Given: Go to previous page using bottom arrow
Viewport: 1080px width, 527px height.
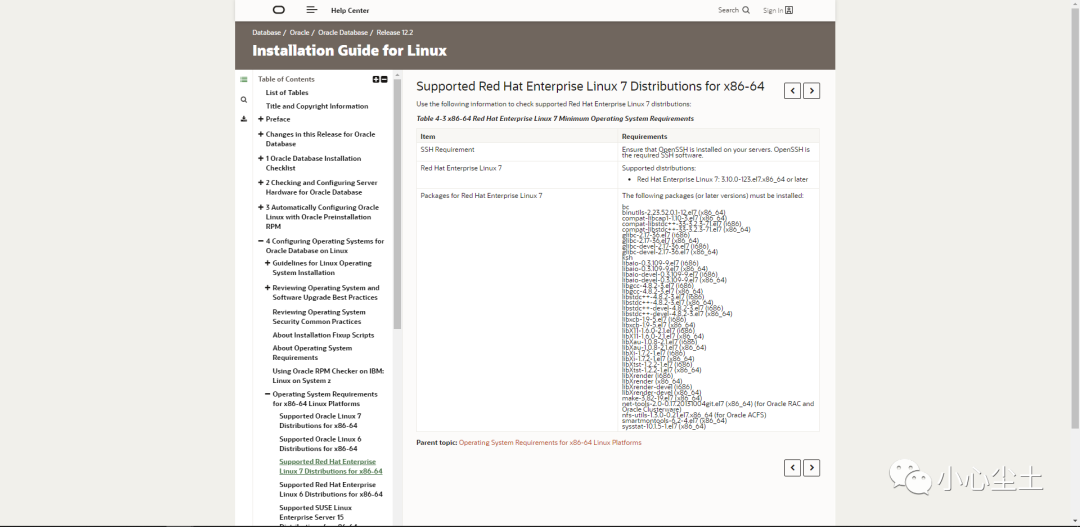Looking at the screenshot, I should (x=792, y=468).
